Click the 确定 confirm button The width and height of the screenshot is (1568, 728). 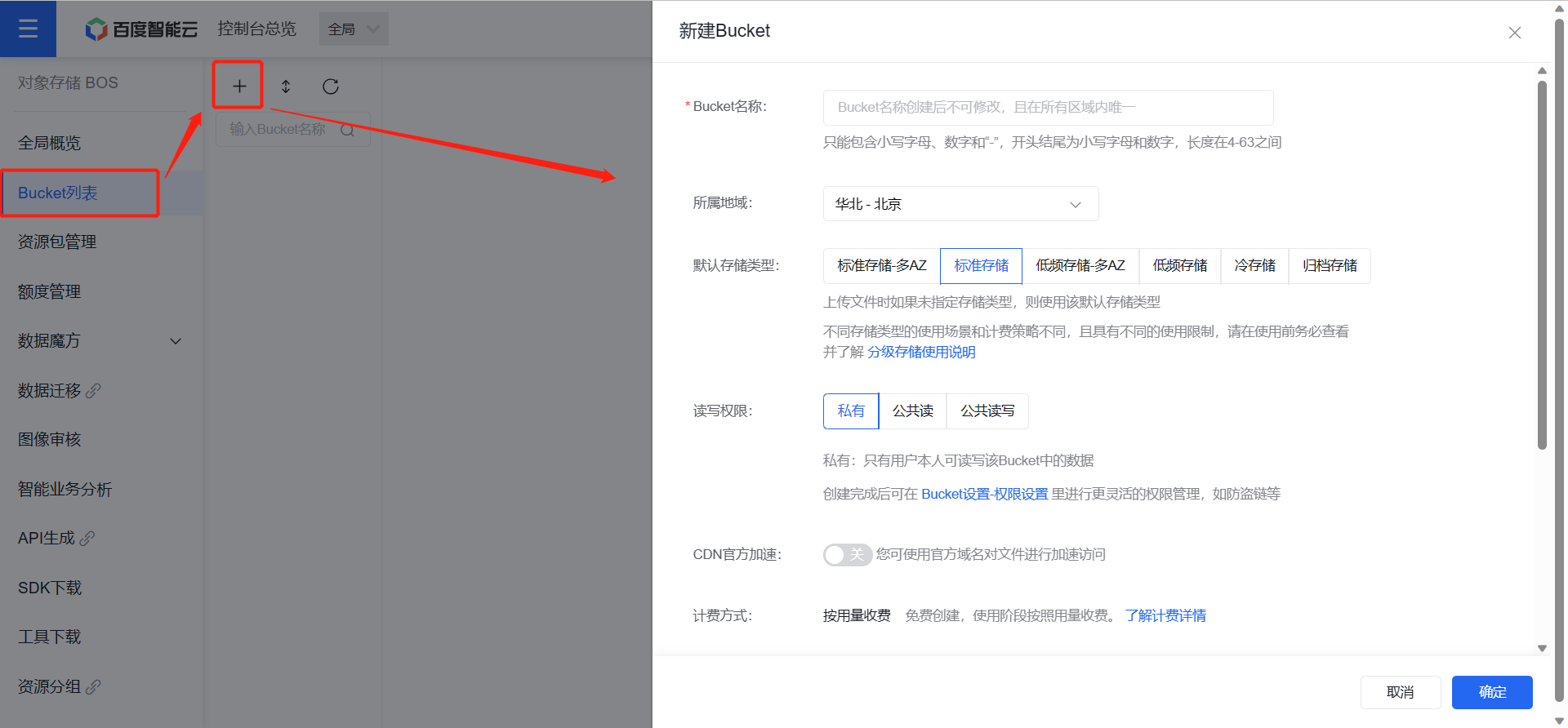pyautogui.click(x=1491, y=692)
